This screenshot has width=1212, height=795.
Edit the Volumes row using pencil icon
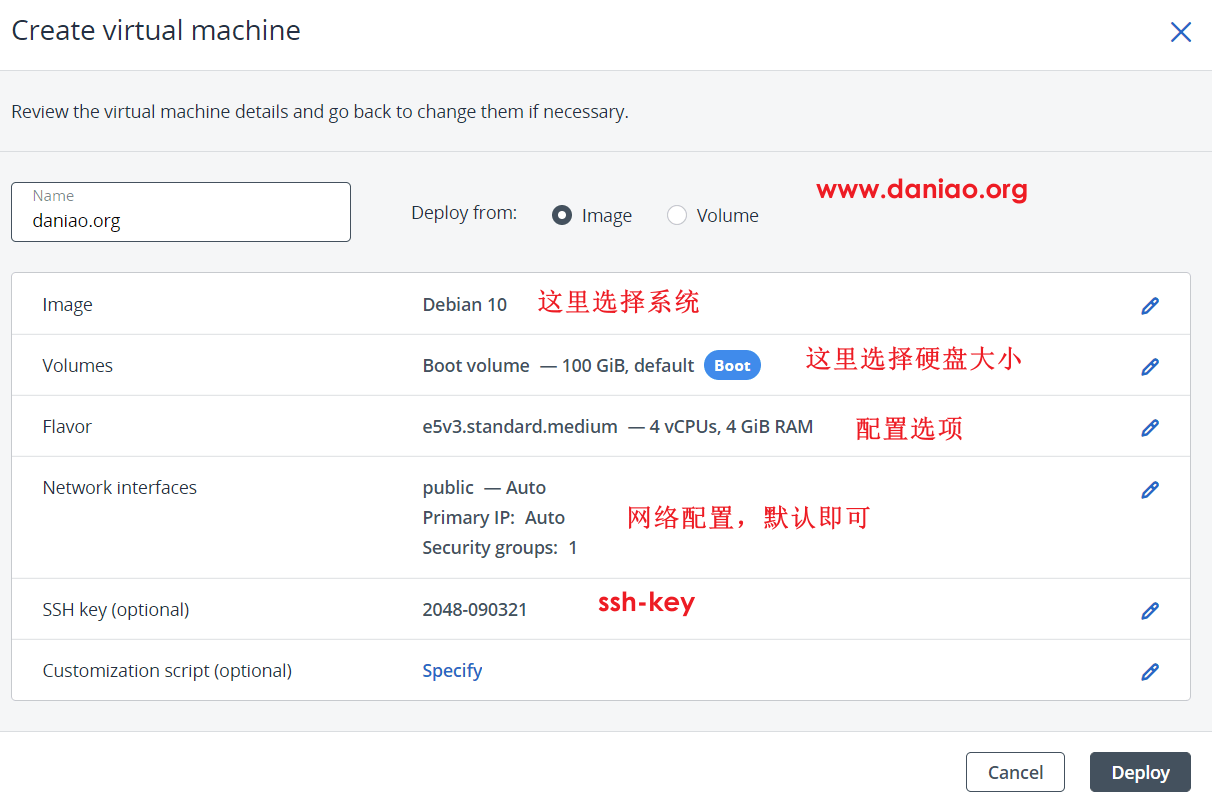coord(1150,367)
